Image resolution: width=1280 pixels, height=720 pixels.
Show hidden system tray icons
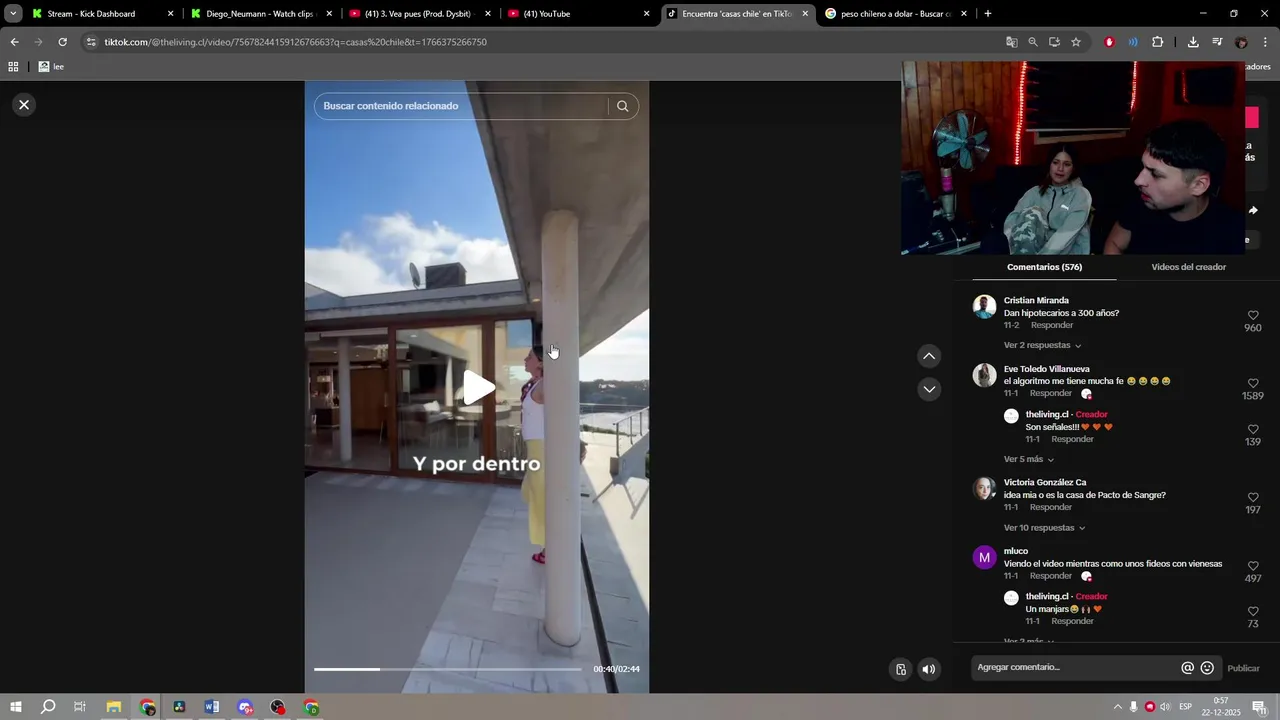[1118, 707]
